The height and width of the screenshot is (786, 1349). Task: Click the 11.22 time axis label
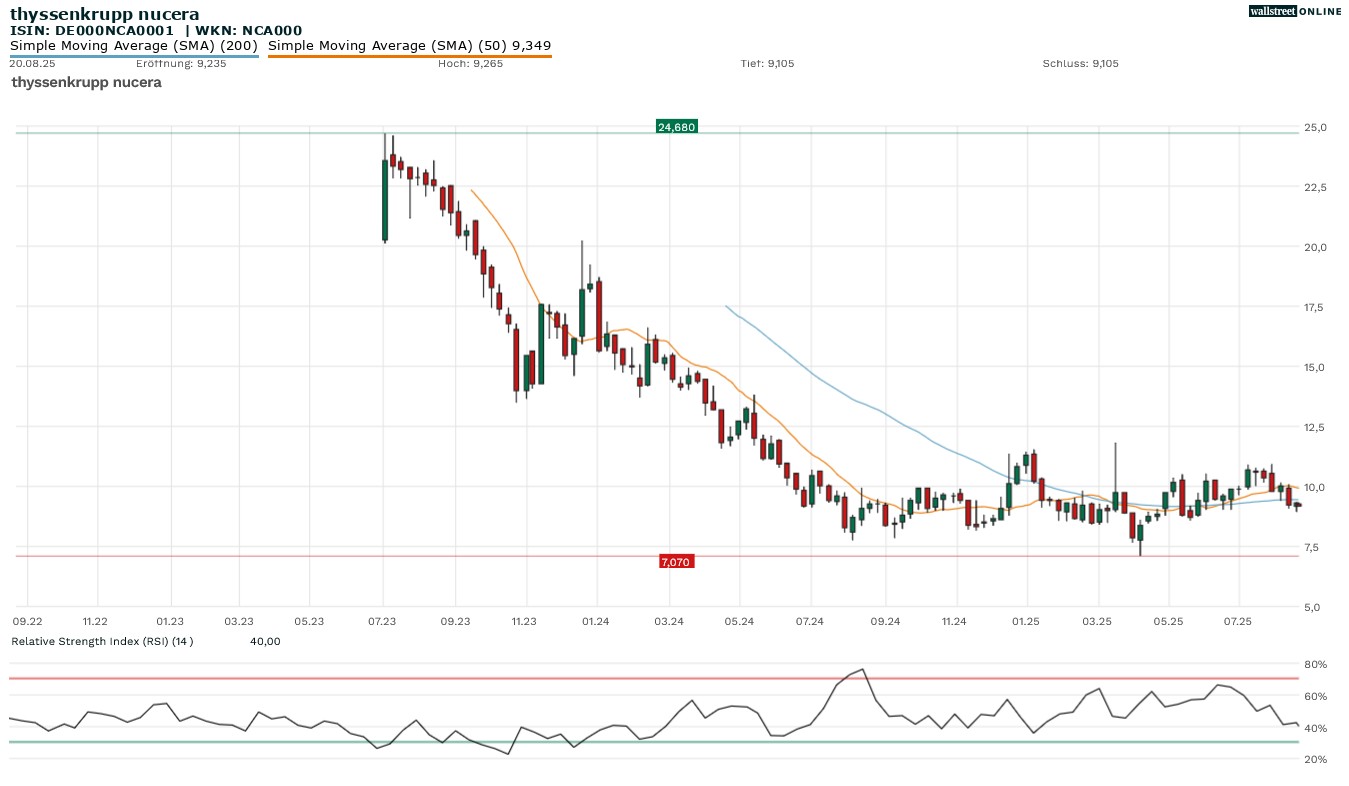coord(95,621)
